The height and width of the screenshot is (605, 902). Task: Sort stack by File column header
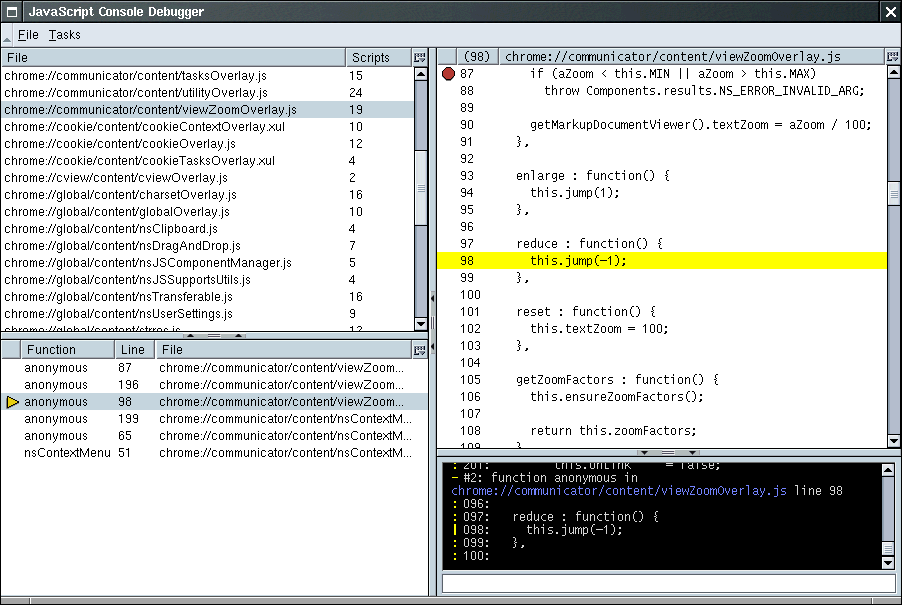pos(284,350)
